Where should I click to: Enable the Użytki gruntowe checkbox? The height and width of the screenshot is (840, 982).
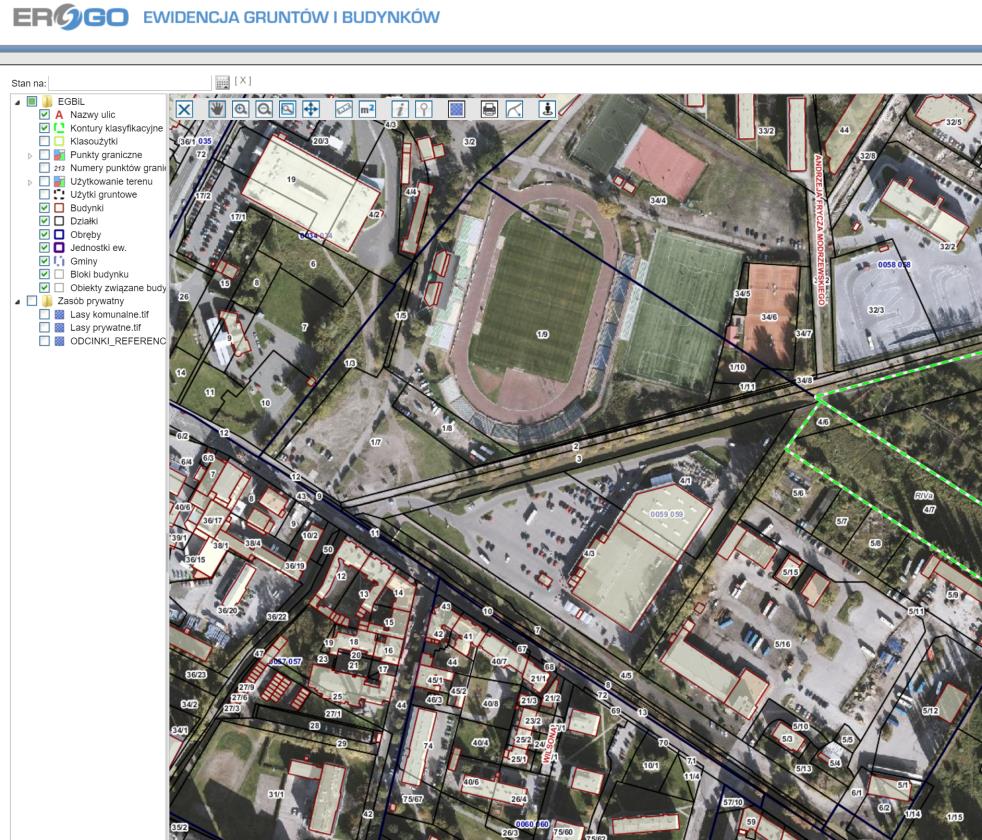click(x=44, y=195)
